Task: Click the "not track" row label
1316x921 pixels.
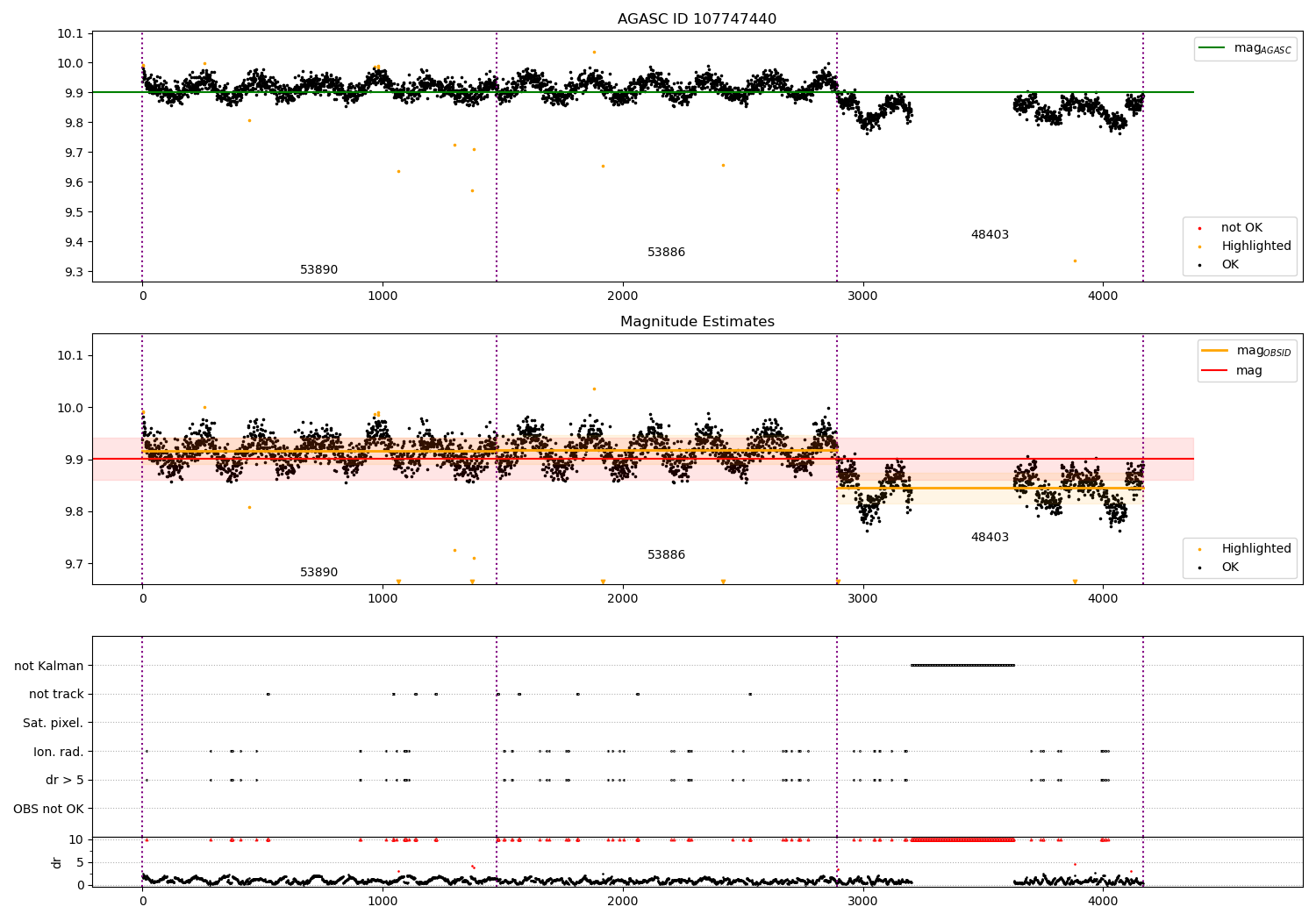Action: [x=56, y=695]
